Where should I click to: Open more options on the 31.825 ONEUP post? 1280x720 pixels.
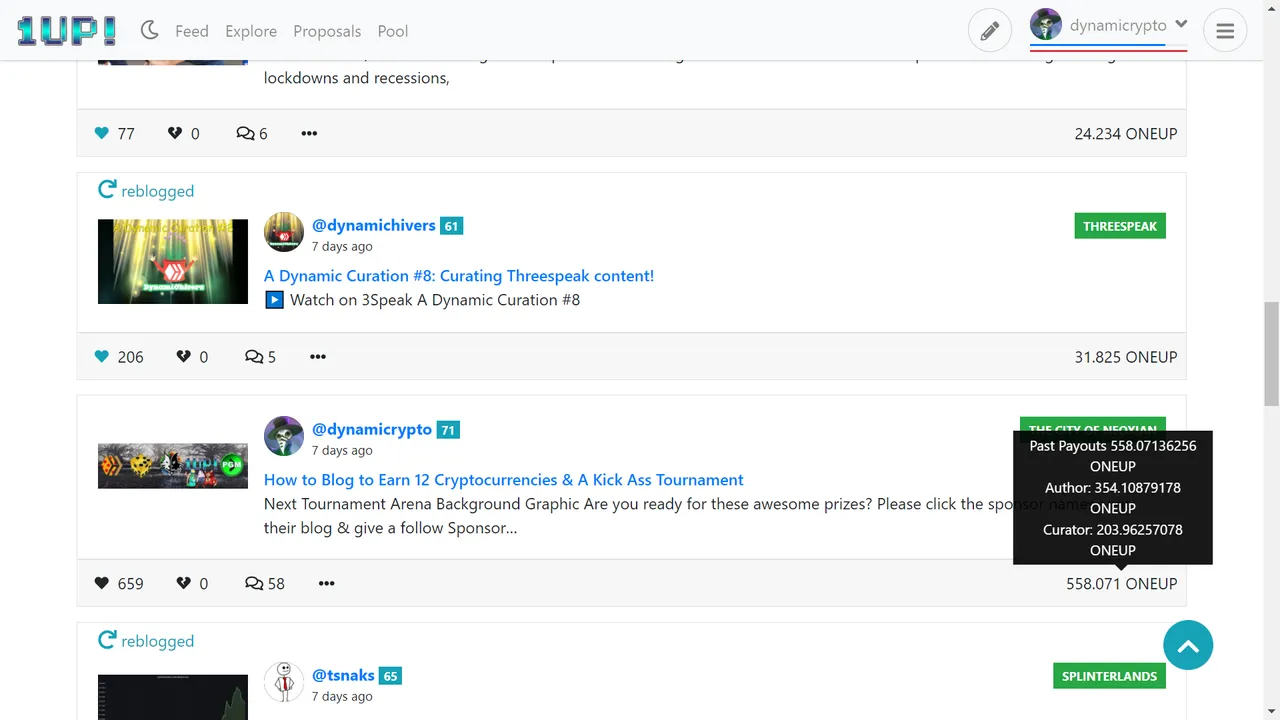coord(318,357)
